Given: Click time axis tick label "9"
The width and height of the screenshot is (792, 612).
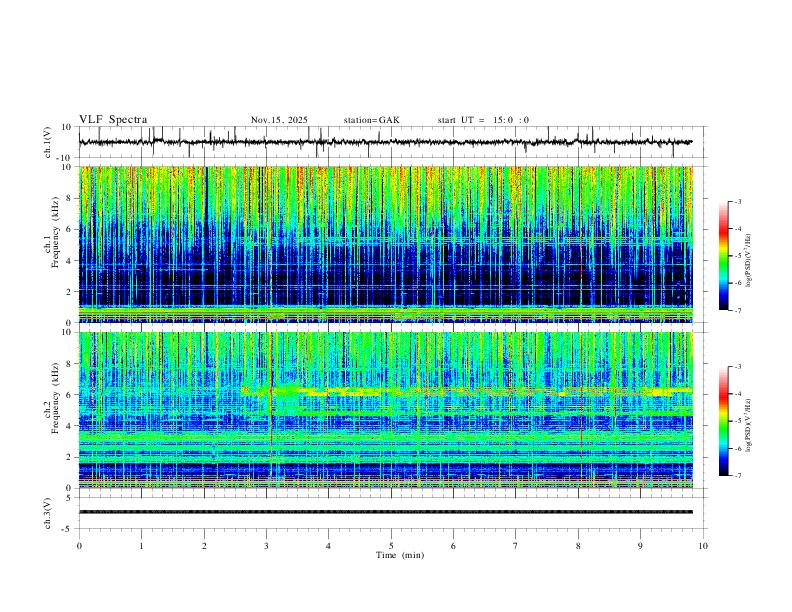Looking at the screenshot, I should point(640,546).
